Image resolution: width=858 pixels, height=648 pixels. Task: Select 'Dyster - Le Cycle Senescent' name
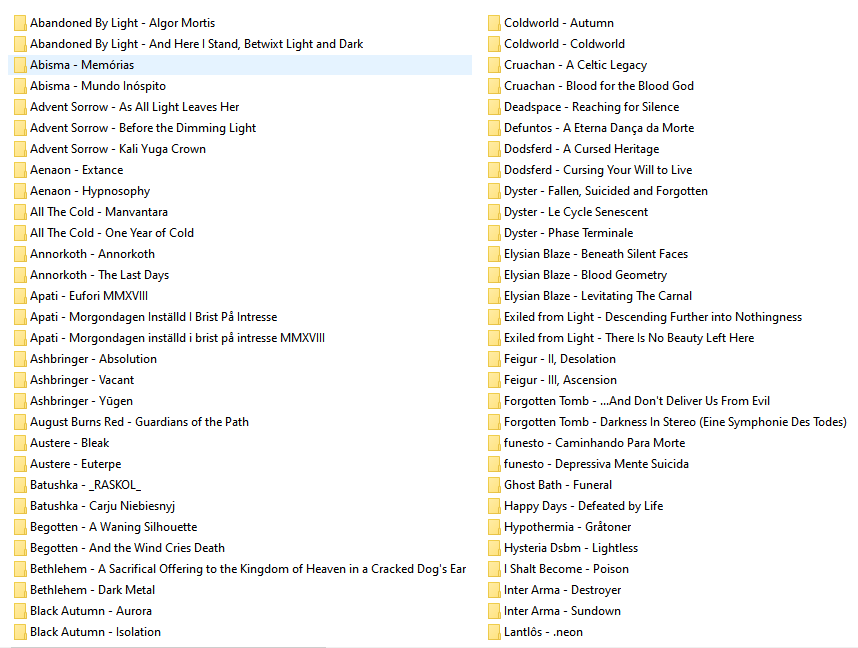576,212
